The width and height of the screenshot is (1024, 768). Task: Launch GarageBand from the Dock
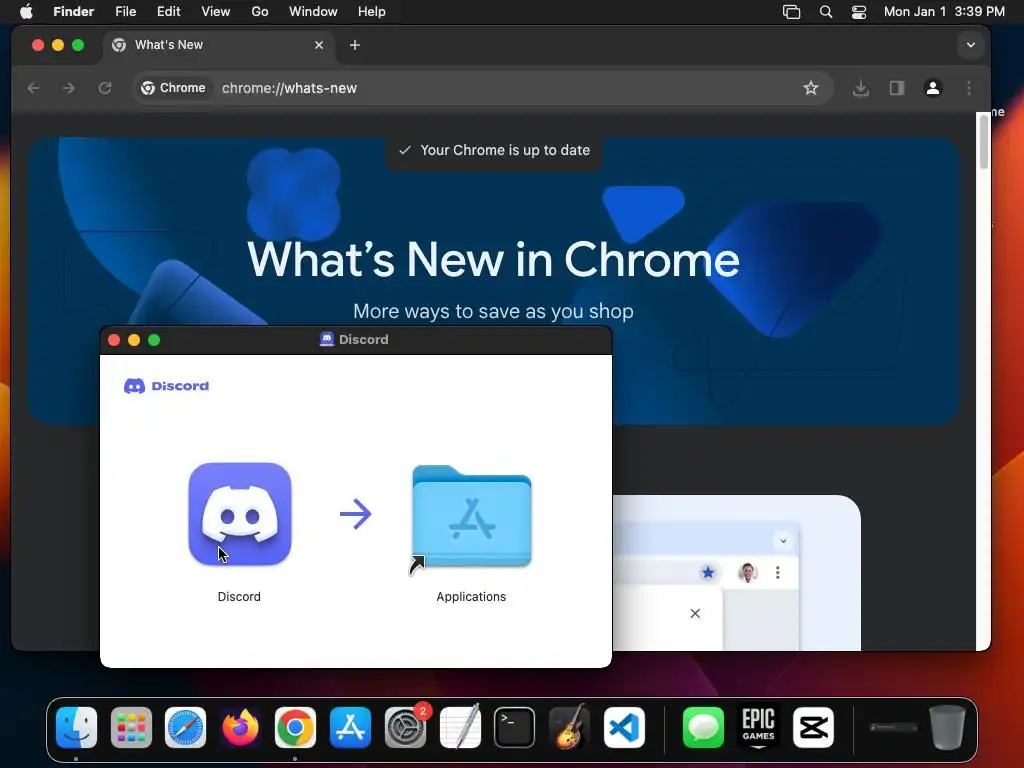tap(569, 727)
